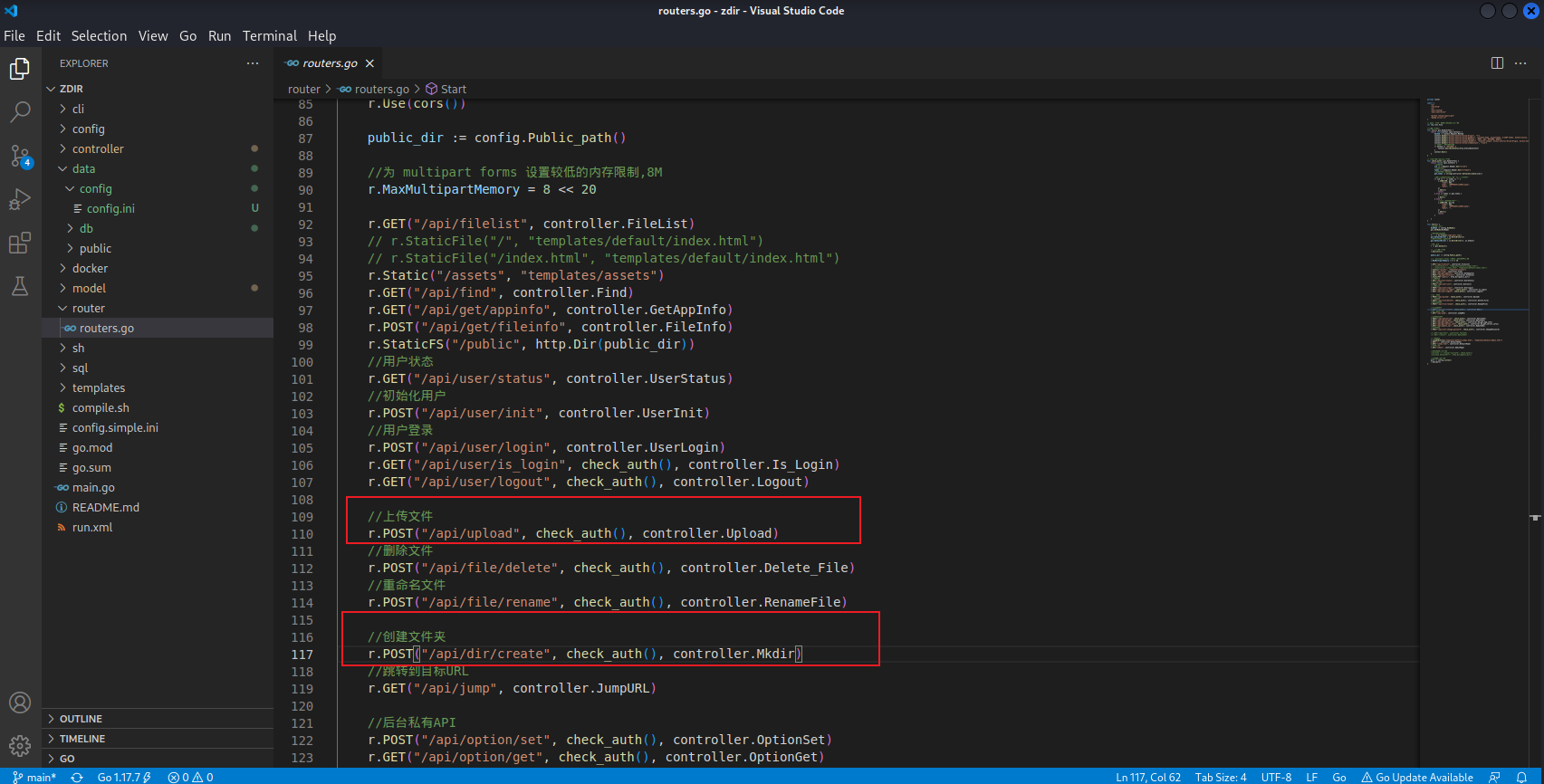Open the Extensions view
The height and width of the screenshot is (784, 1544).
click(x=20, y=243)
